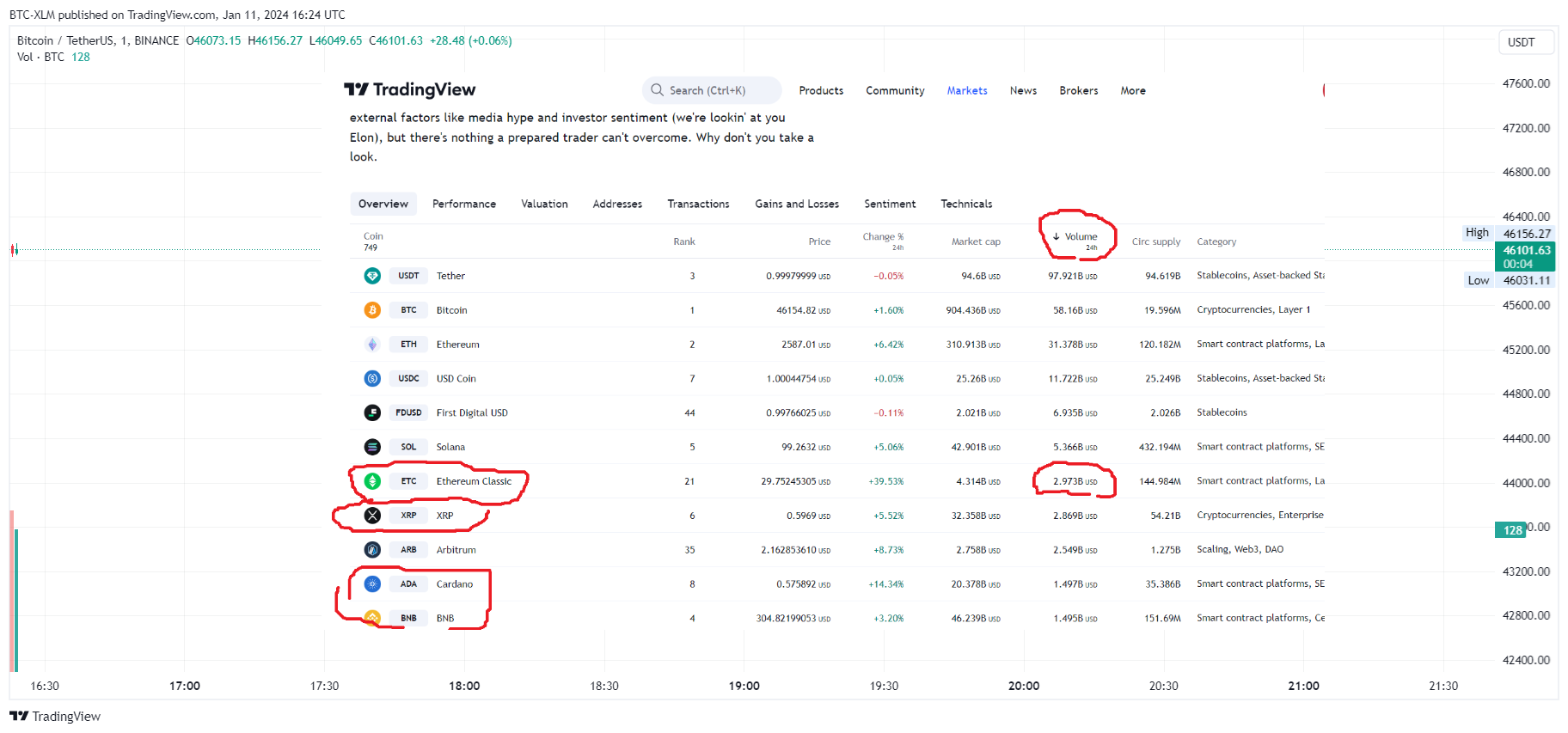
Task: Open the Community menu
Action: 895,90
